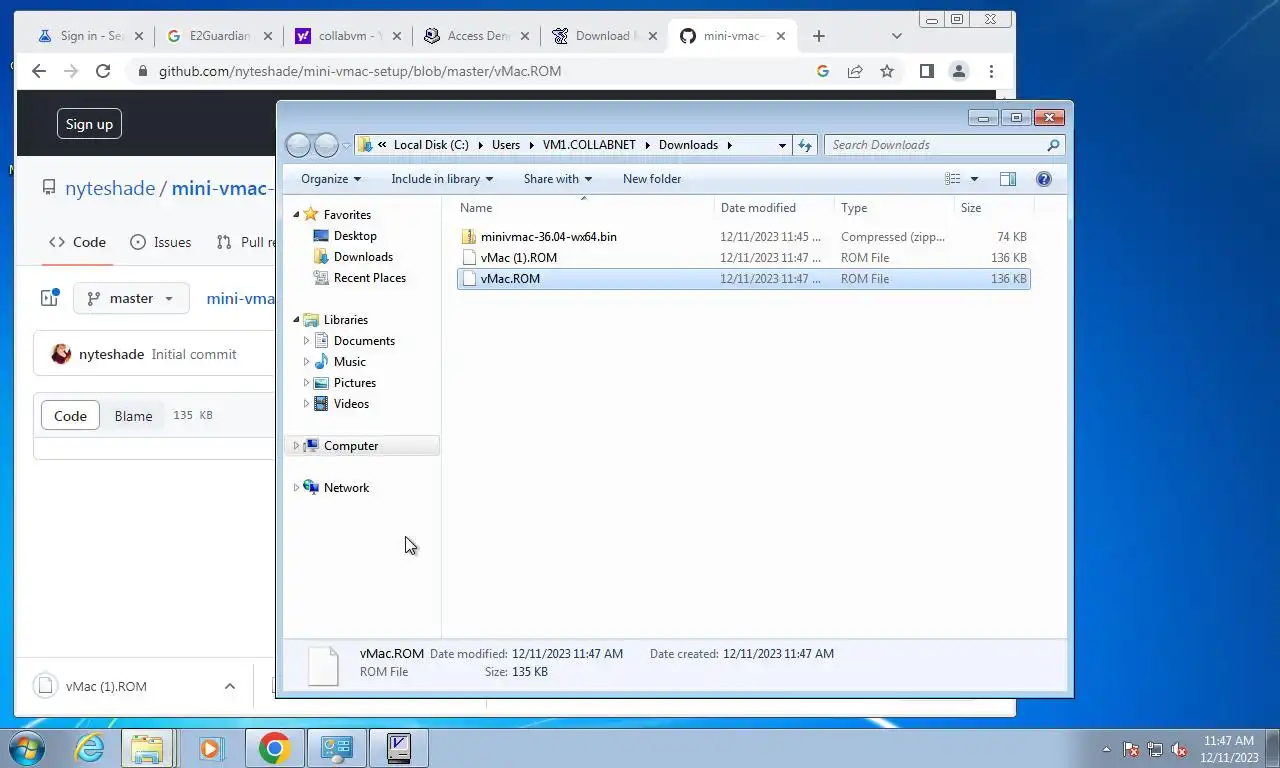Open the Downloads breadcrumb in address bar
The width and height of the screenshot is (1280, 768).
pyautogui.click(x=688, y=145)
